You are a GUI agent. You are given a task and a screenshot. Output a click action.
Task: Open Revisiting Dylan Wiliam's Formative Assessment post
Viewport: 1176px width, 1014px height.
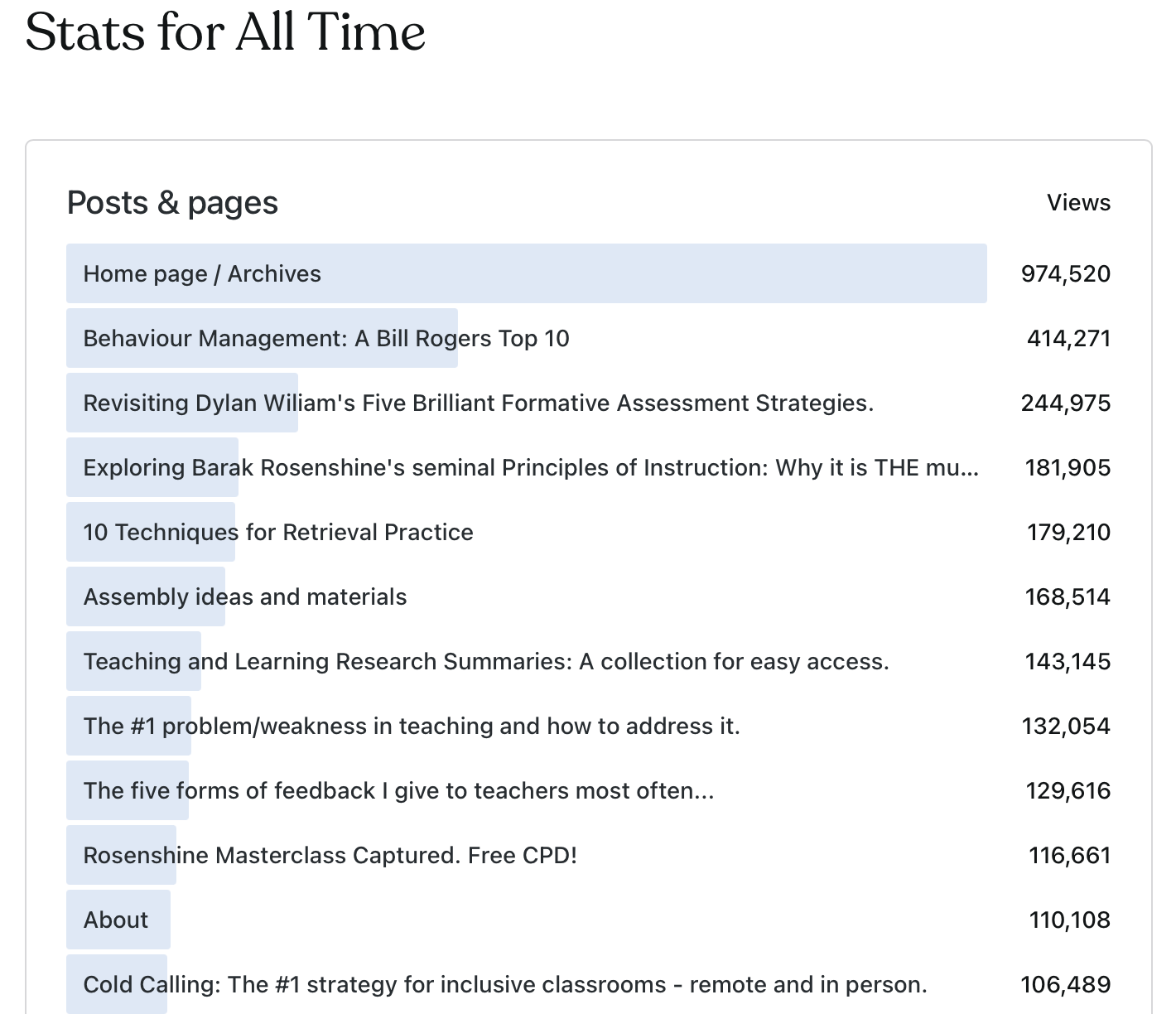coord(478,403)
